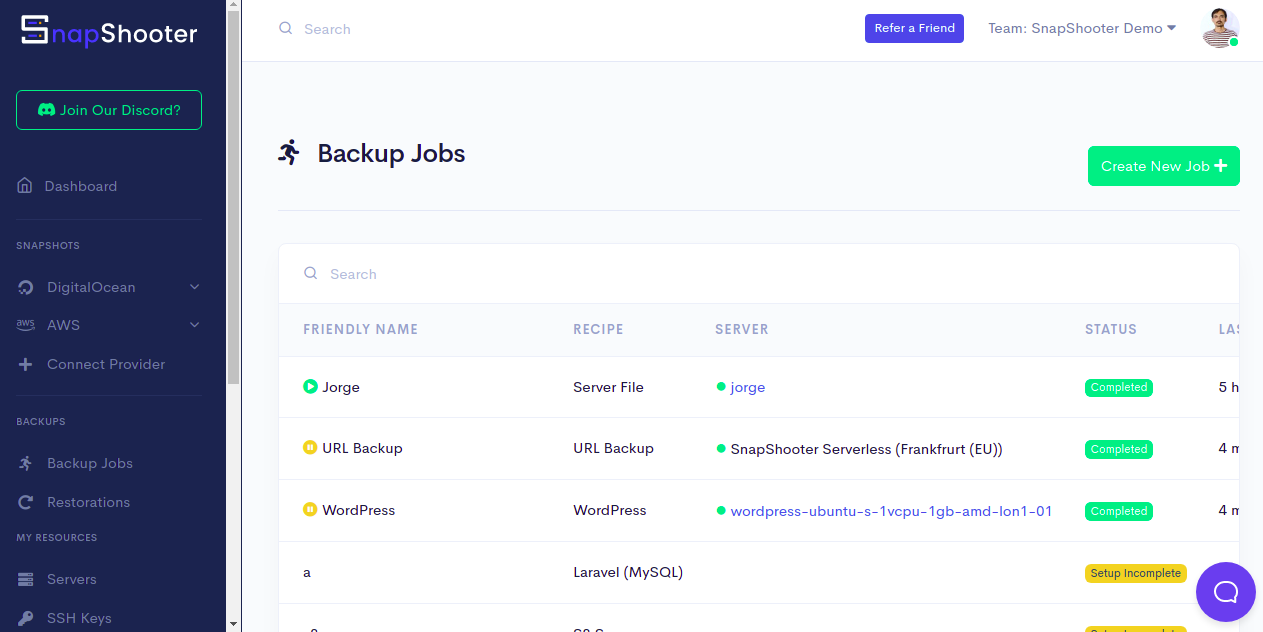The image size is (1263, 632).
Task: Click the Completed badge in the URL Backup row
Action: click(1119, 449)
